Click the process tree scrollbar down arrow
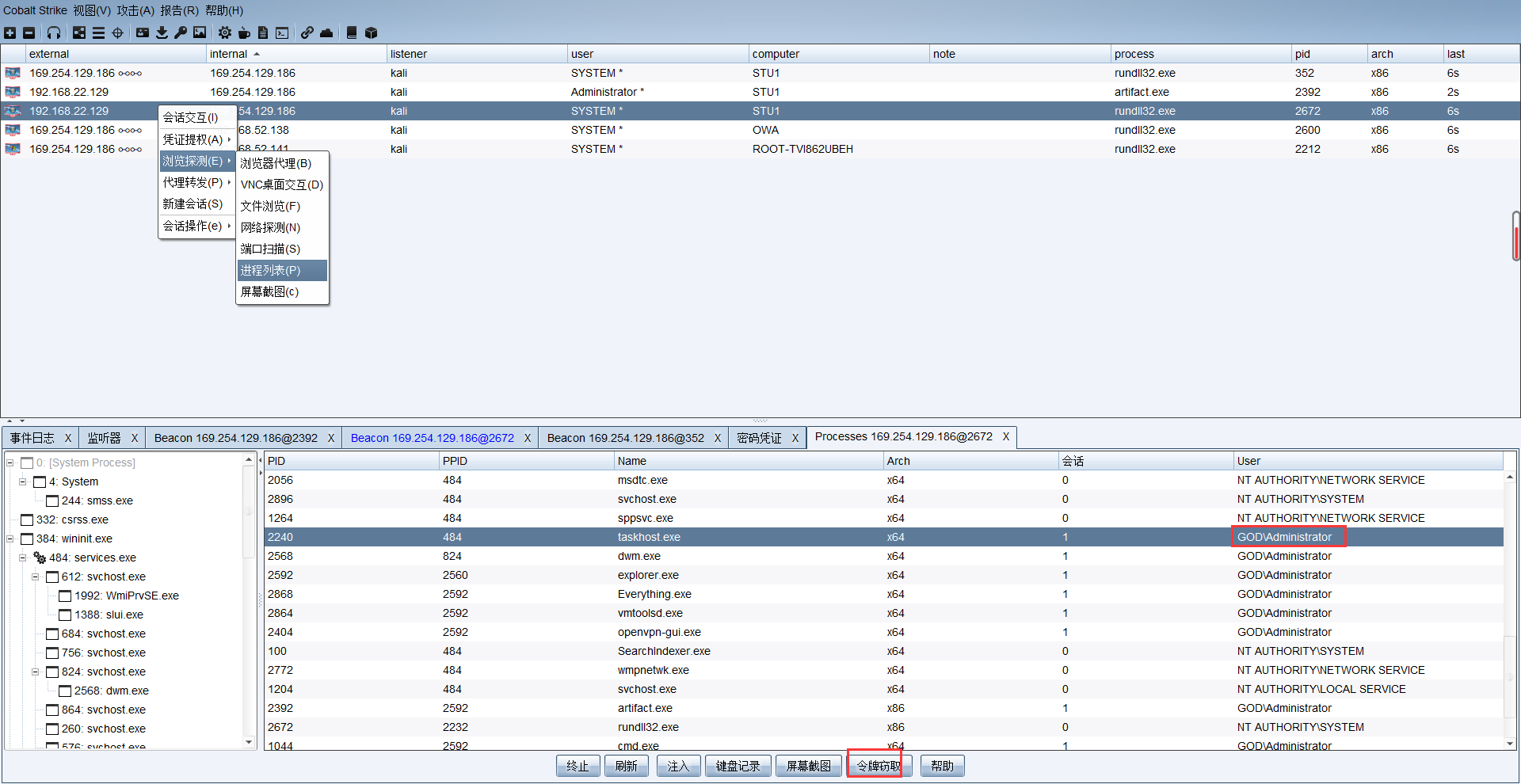 (x=249, y=743)
